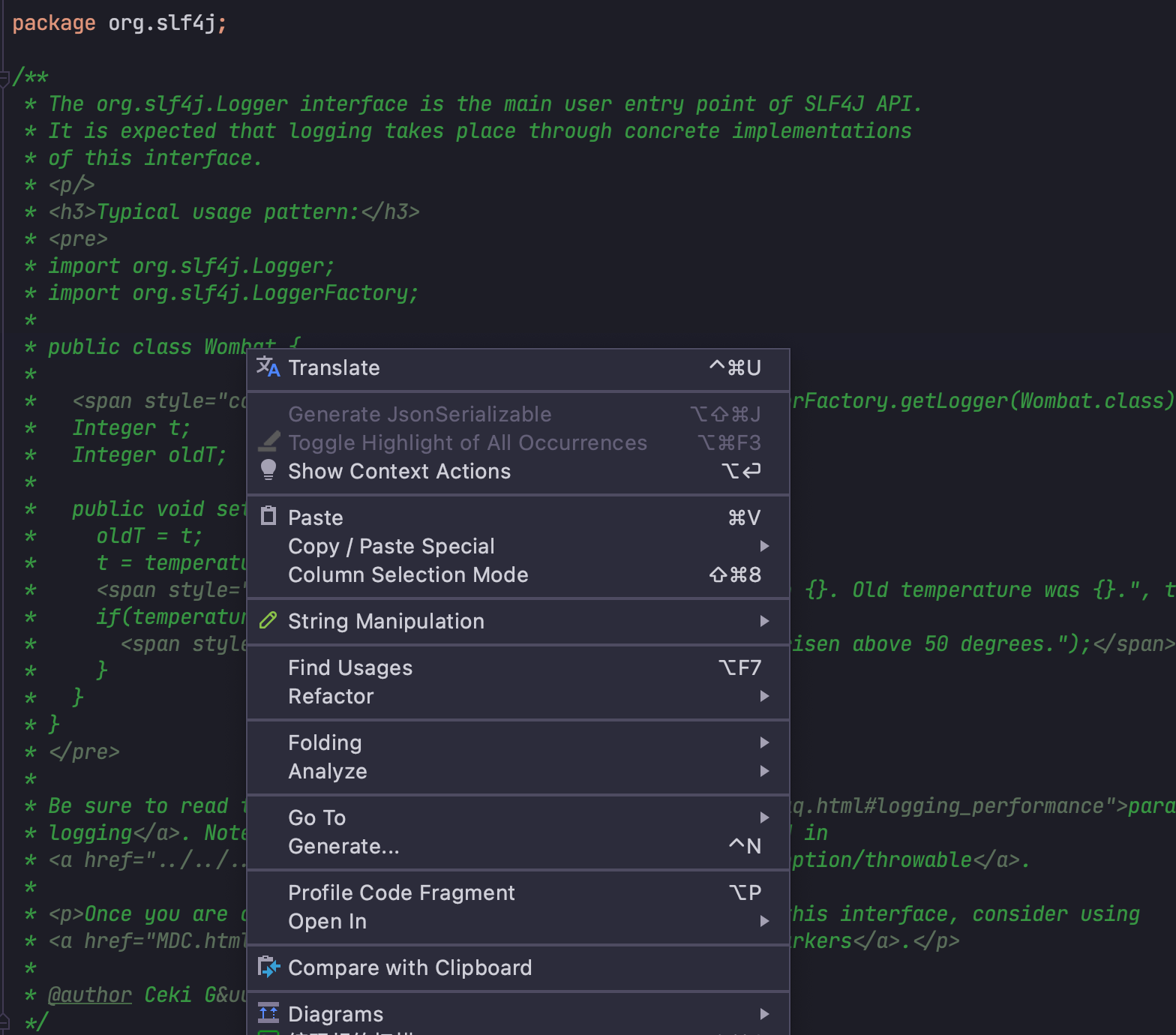The width and height of the screenshot is (1176, 1035).
Task: Choose Translate from the context menu
Action: click(x=518, y=367)
